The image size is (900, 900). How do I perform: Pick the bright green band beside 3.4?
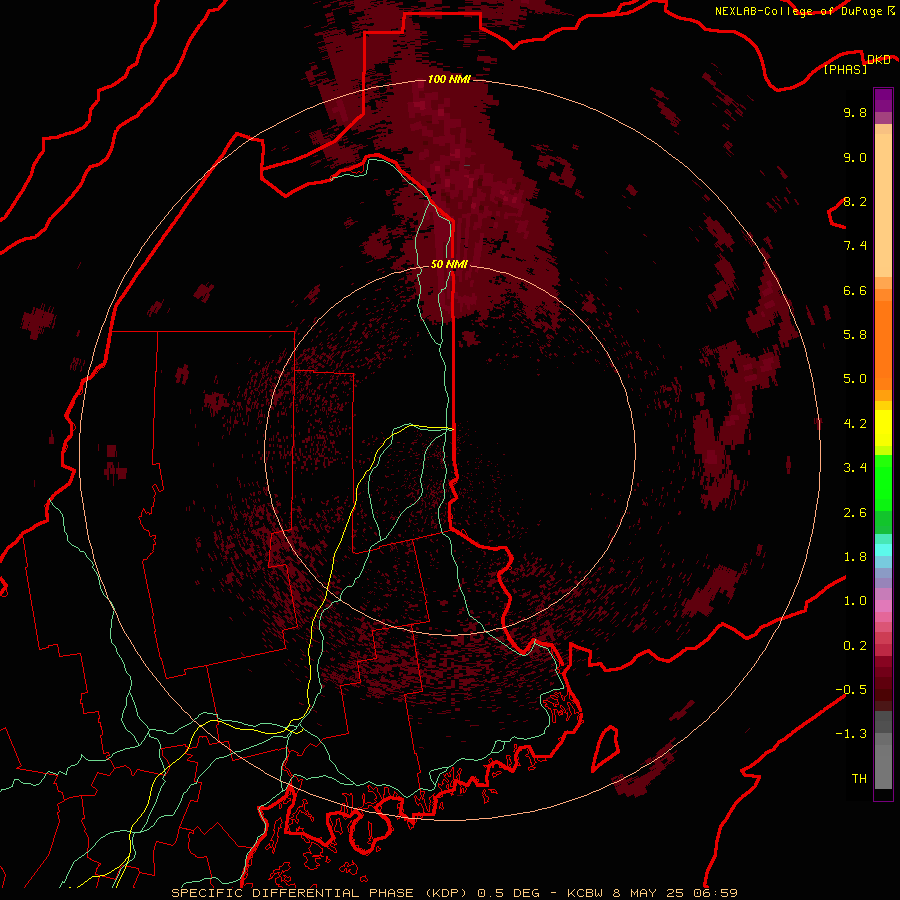(x=883, y=482)
